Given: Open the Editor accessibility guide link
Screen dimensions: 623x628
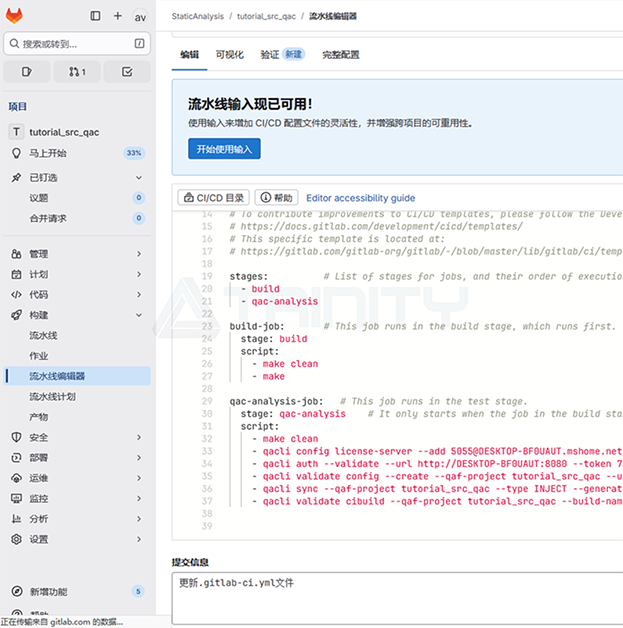Looking at the screenshot, I should [x=360, y=198].
